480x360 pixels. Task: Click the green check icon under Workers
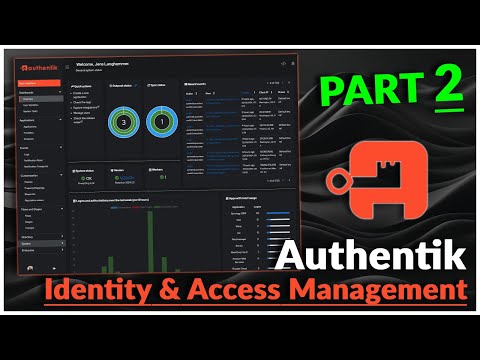[x=161, y=177]
